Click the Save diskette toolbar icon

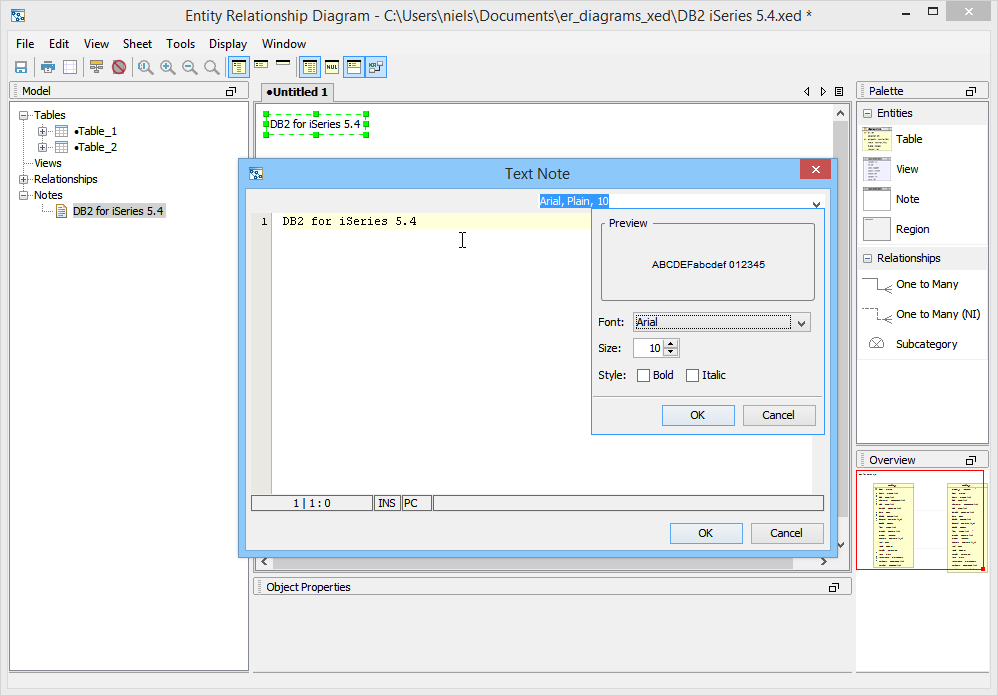pos(21,67)
